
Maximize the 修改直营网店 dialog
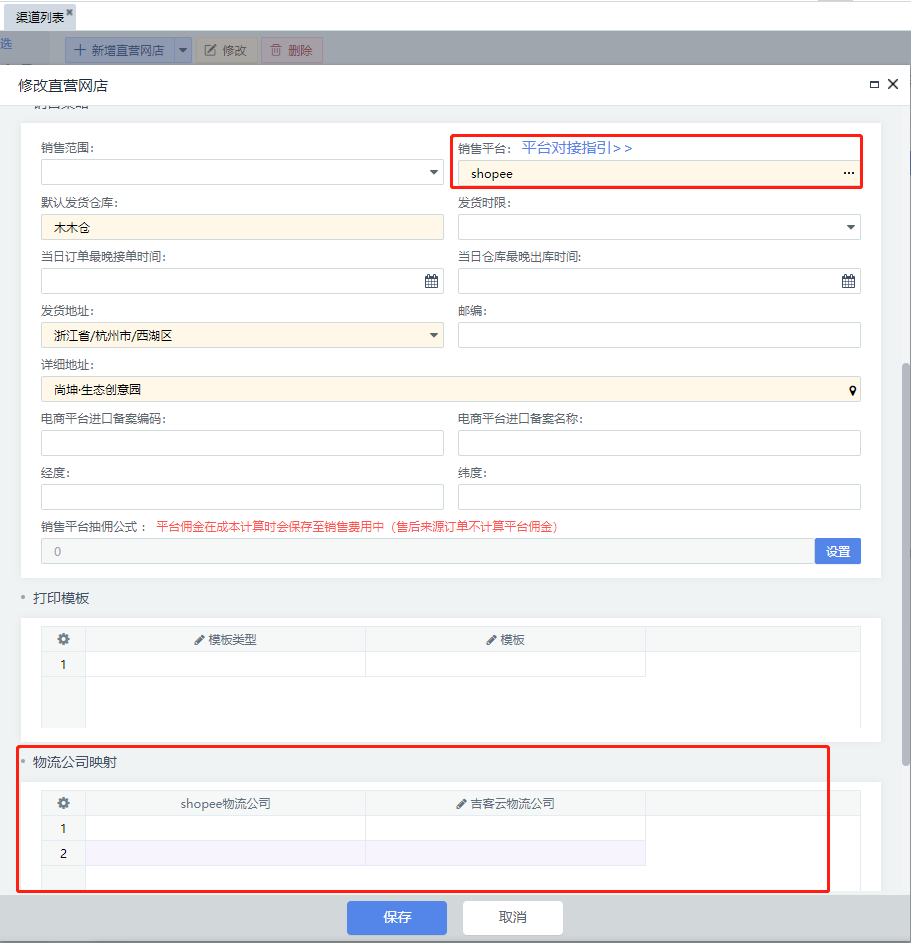point(874,86)
